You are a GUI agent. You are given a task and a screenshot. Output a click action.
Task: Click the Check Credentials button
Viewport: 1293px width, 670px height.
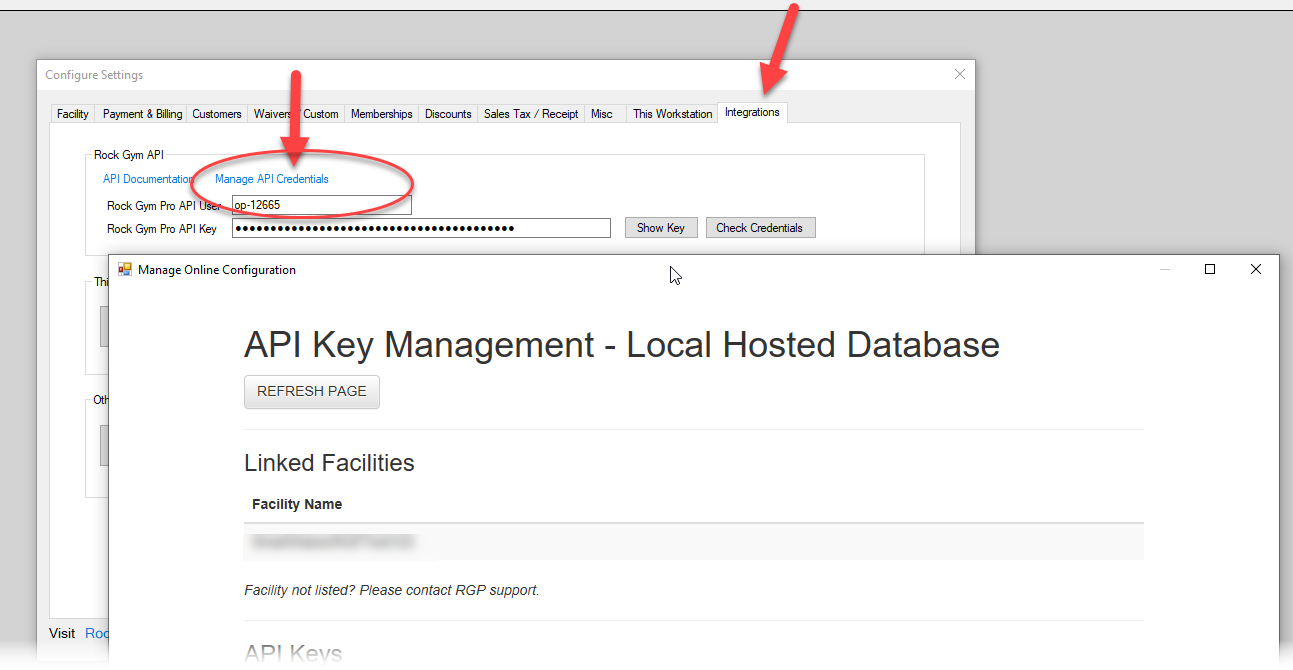point(760,228)
